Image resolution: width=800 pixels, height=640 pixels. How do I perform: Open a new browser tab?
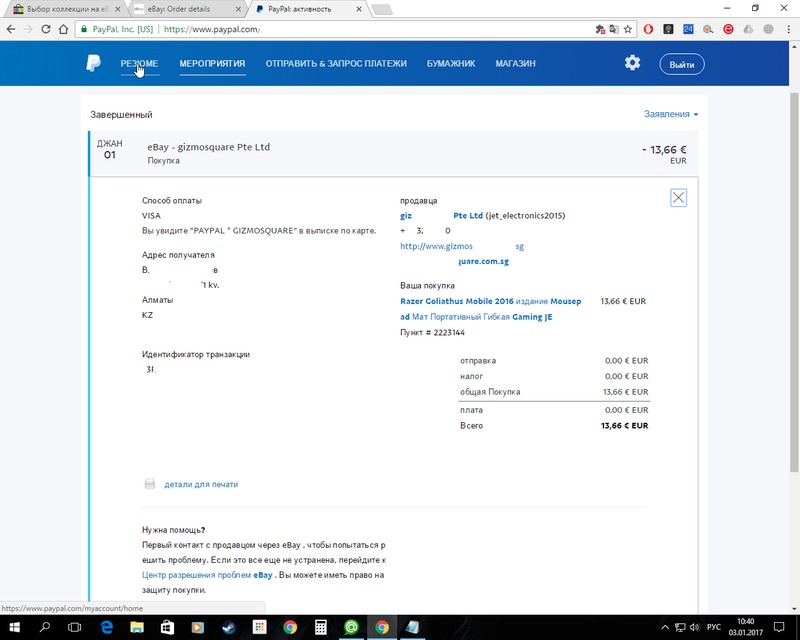pos(382,9)
